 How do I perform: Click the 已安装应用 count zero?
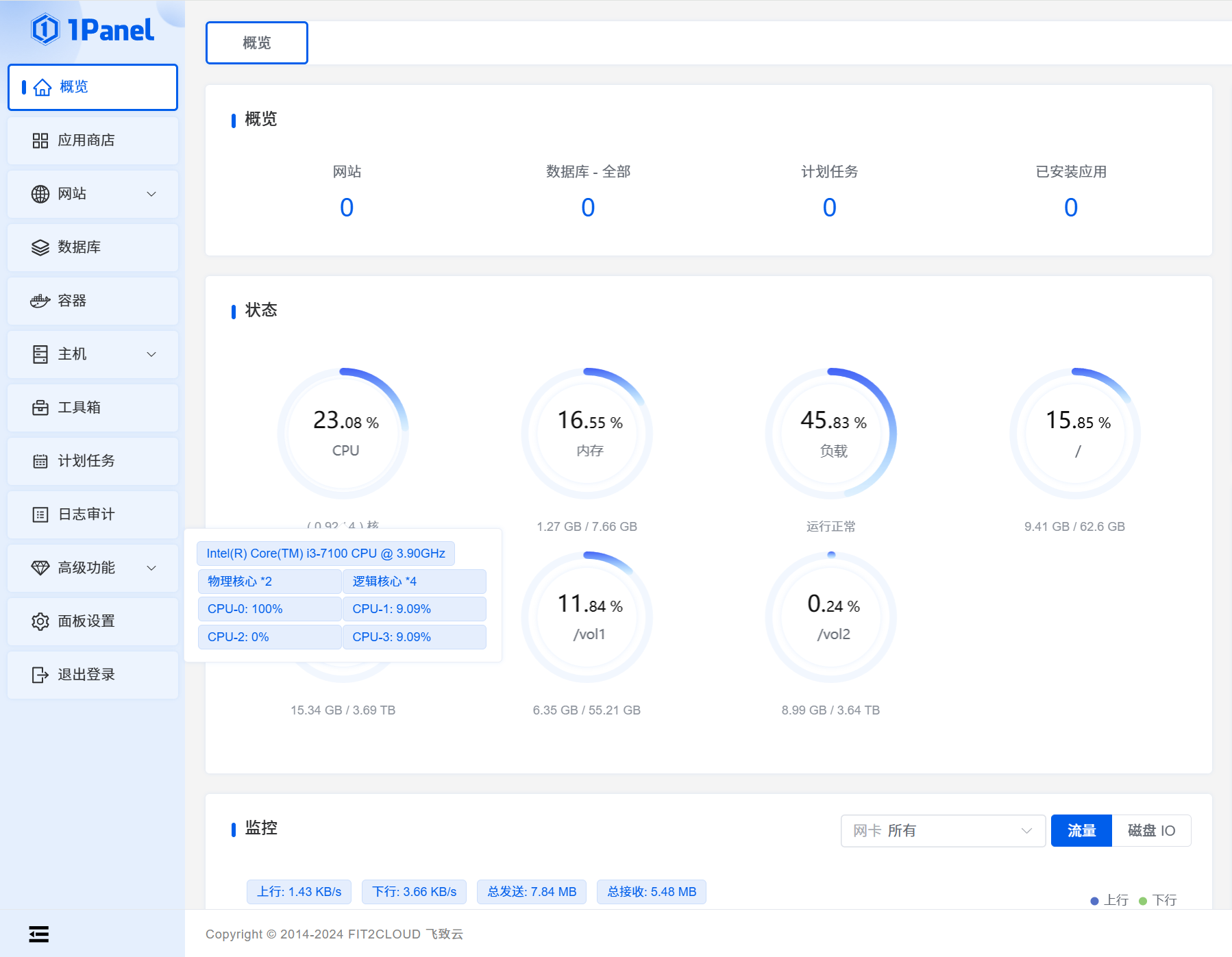(1071, 208)
